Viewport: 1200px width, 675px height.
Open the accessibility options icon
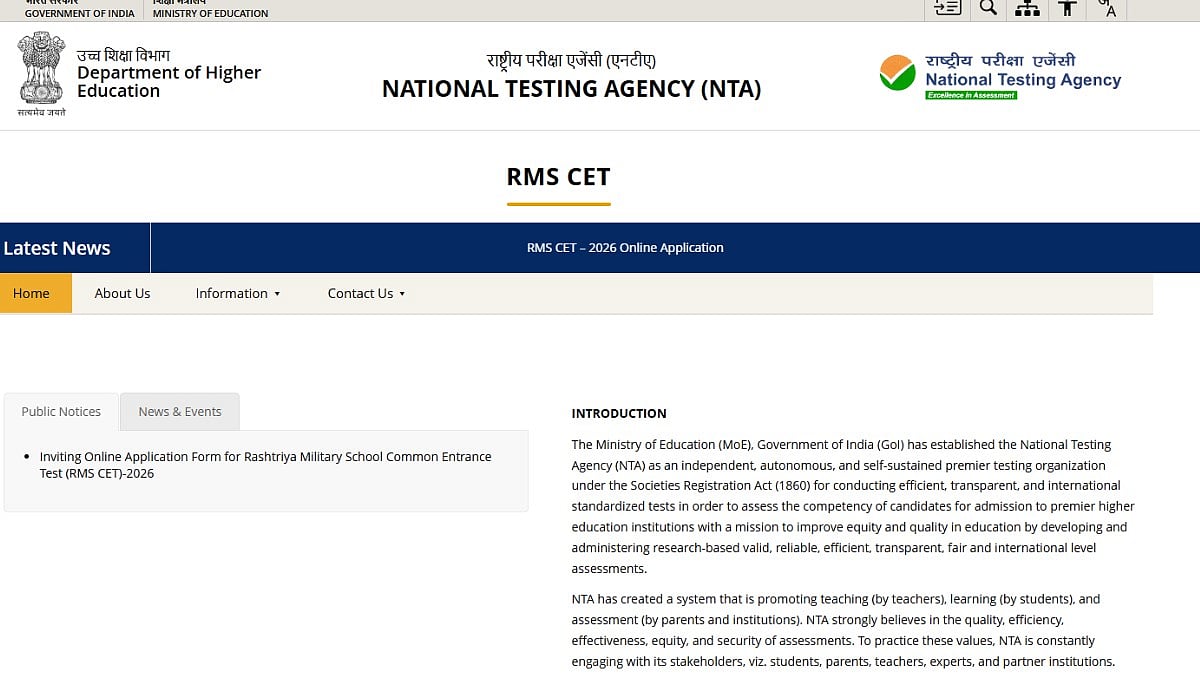[x=1068, y=8]
